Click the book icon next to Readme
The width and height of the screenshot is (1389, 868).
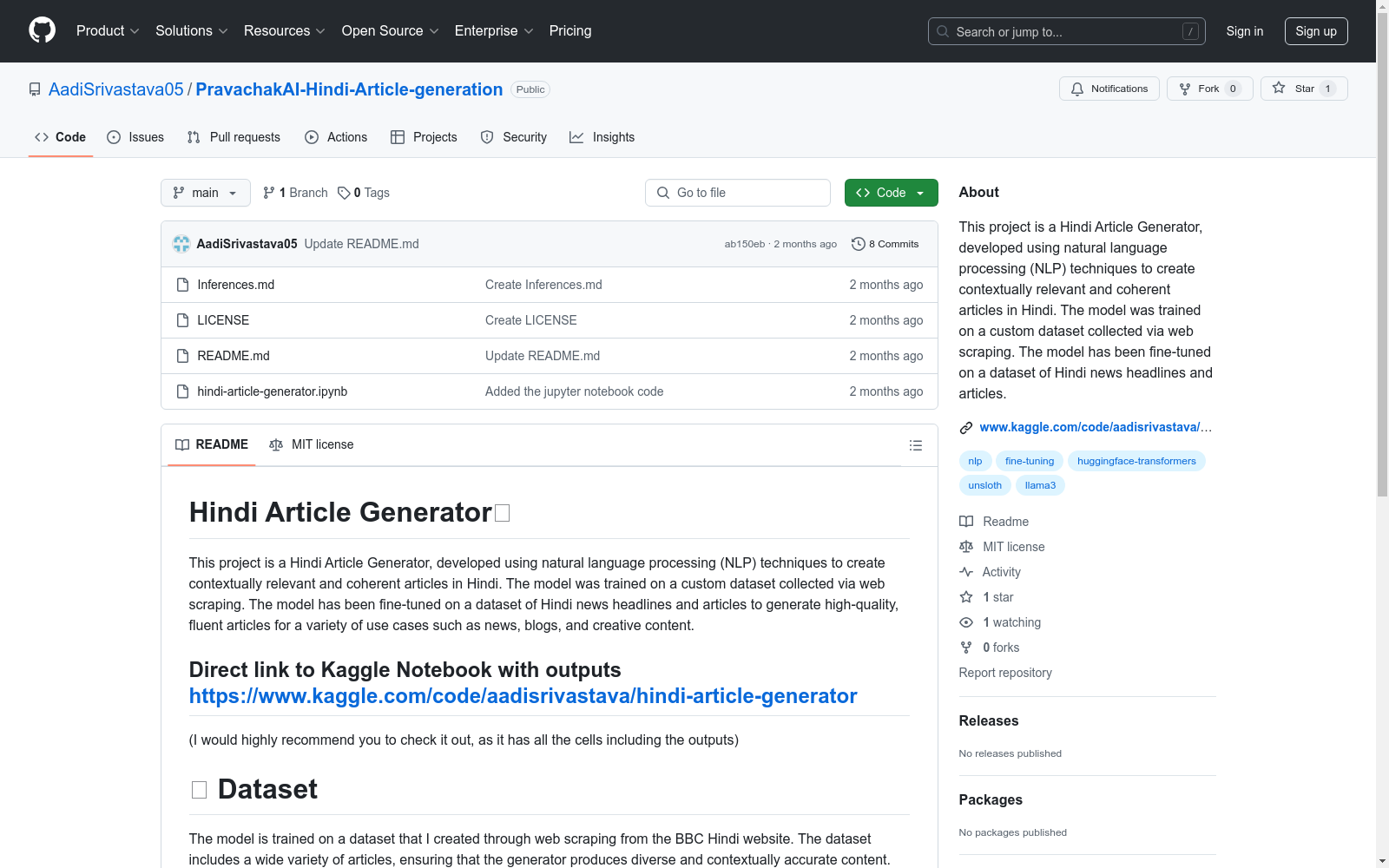click(x=966, y=522)
